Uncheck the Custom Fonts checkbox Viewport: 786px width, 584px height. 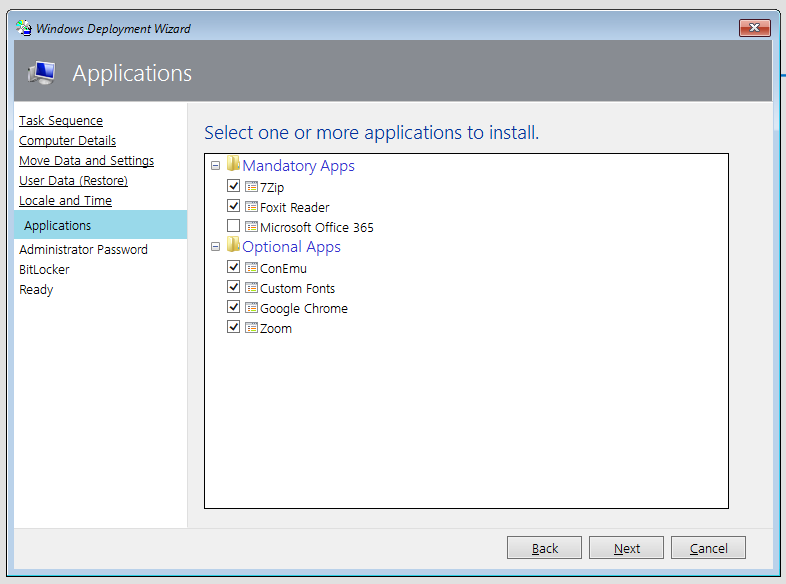(233, 287)
